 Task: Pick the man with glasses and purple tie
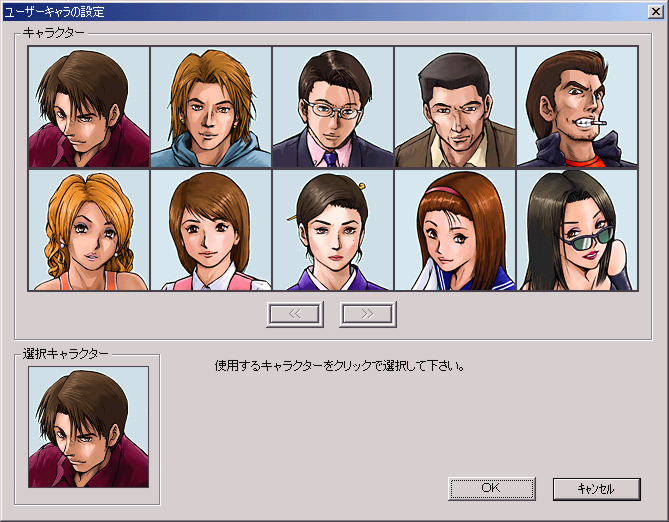pos(333,108)
